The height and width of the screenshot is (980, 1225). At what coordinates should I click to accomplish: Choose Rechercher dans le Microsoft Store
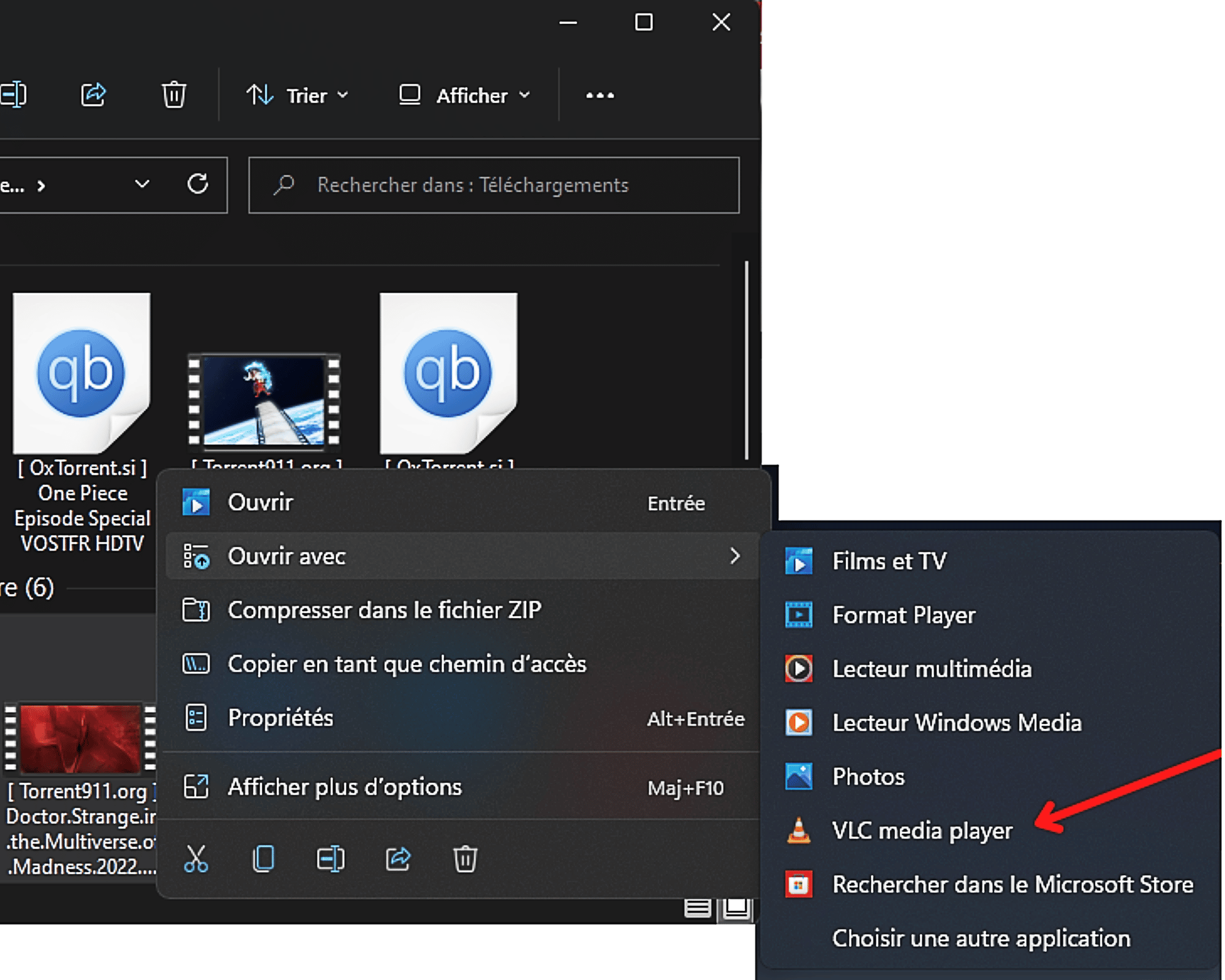[990, 884]
